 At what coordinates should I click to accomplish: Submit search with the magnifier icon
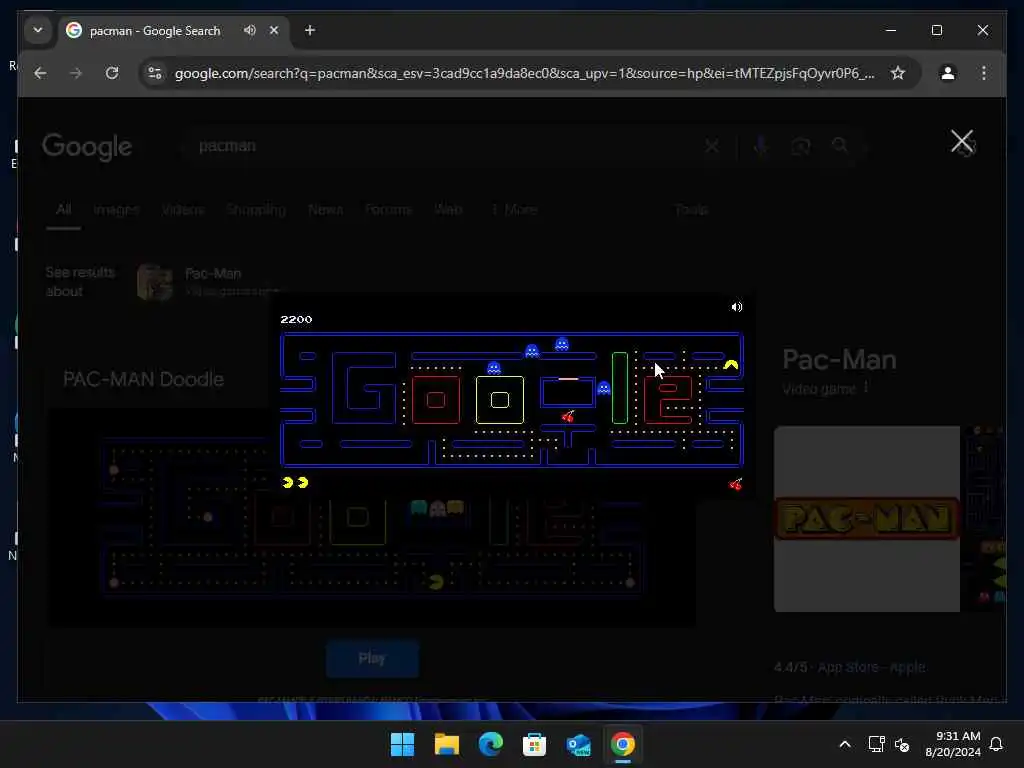[840, 146]
